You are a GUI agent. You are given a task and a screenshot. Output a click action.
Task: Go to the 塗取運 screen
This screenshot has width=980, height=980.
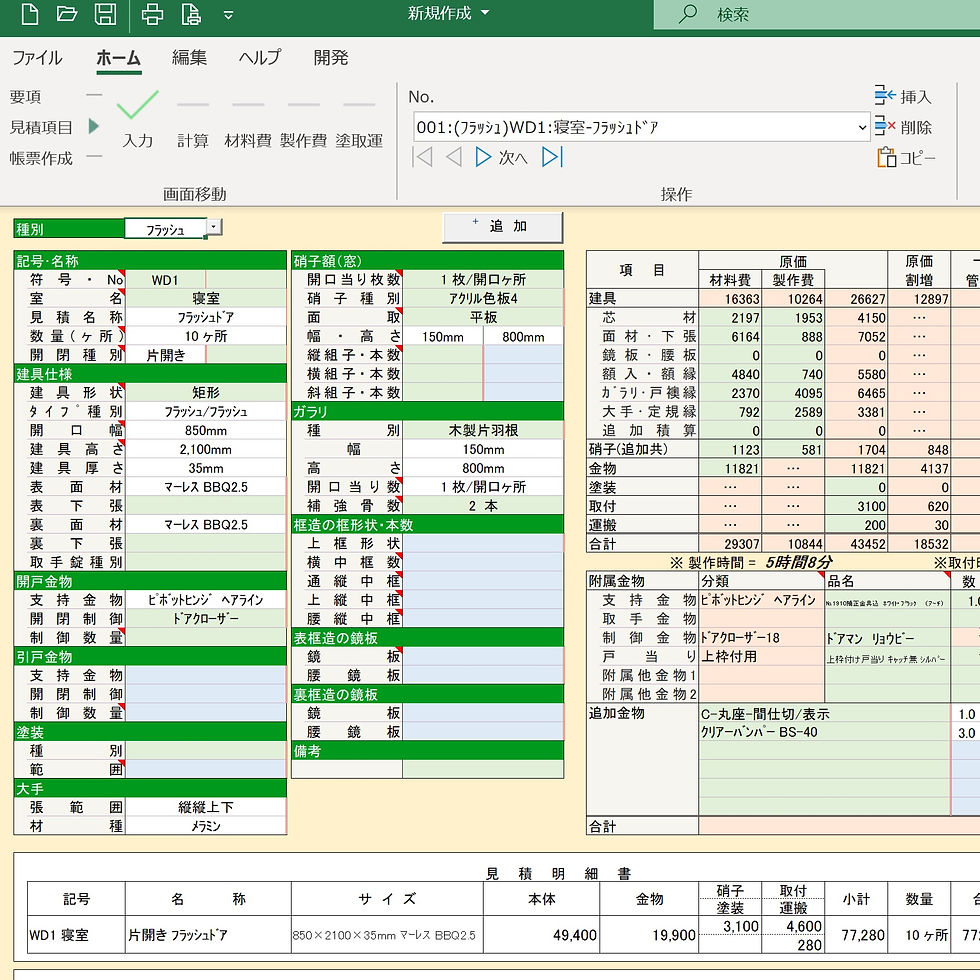click(x=359, y=140)
